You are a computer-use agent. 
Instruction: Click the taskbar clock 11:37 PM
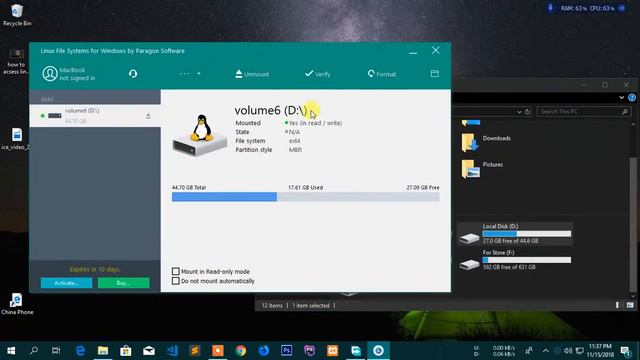pos(600,351)
